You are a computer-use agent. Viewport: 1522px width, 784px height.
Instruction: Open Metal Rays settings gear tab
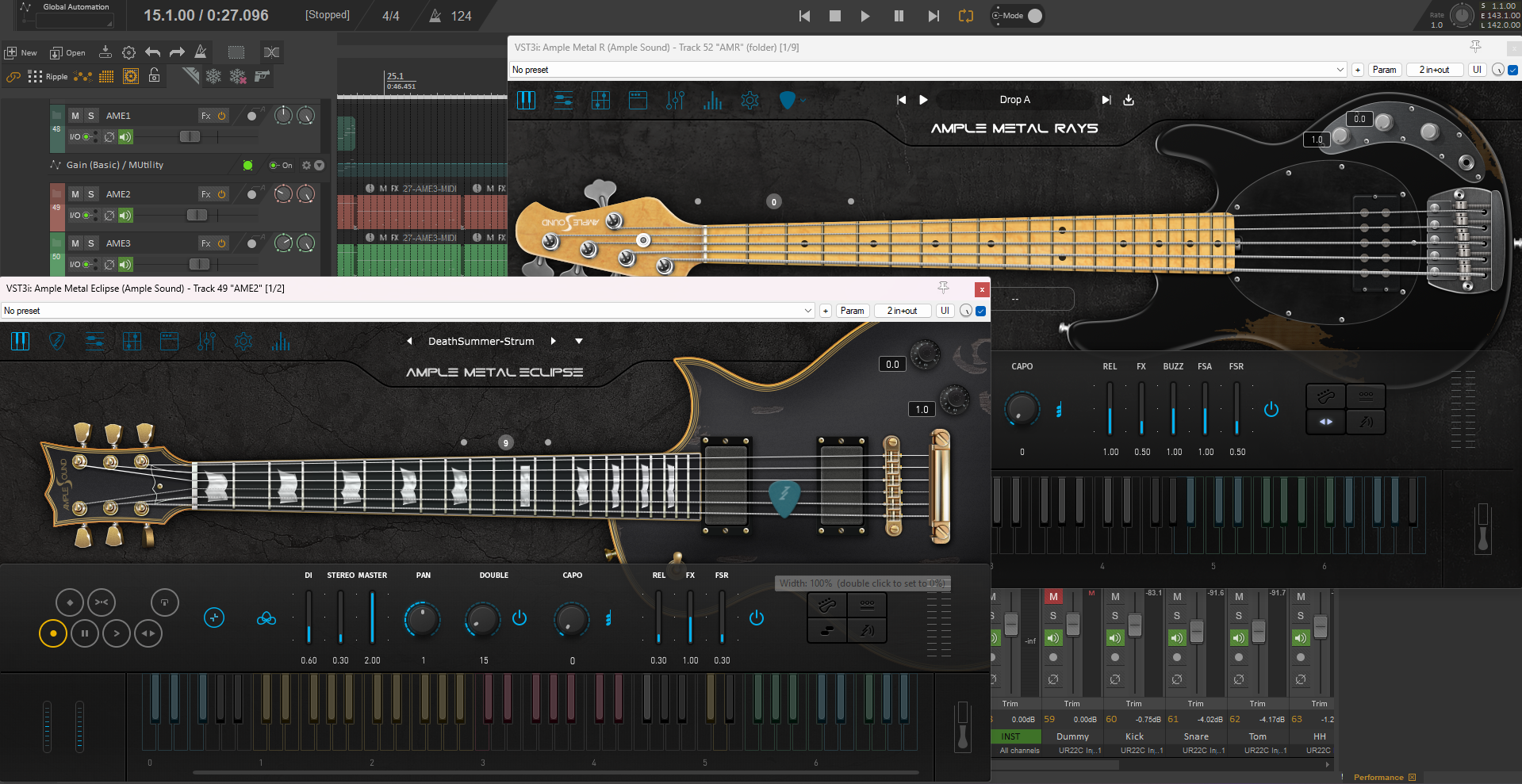749,100
